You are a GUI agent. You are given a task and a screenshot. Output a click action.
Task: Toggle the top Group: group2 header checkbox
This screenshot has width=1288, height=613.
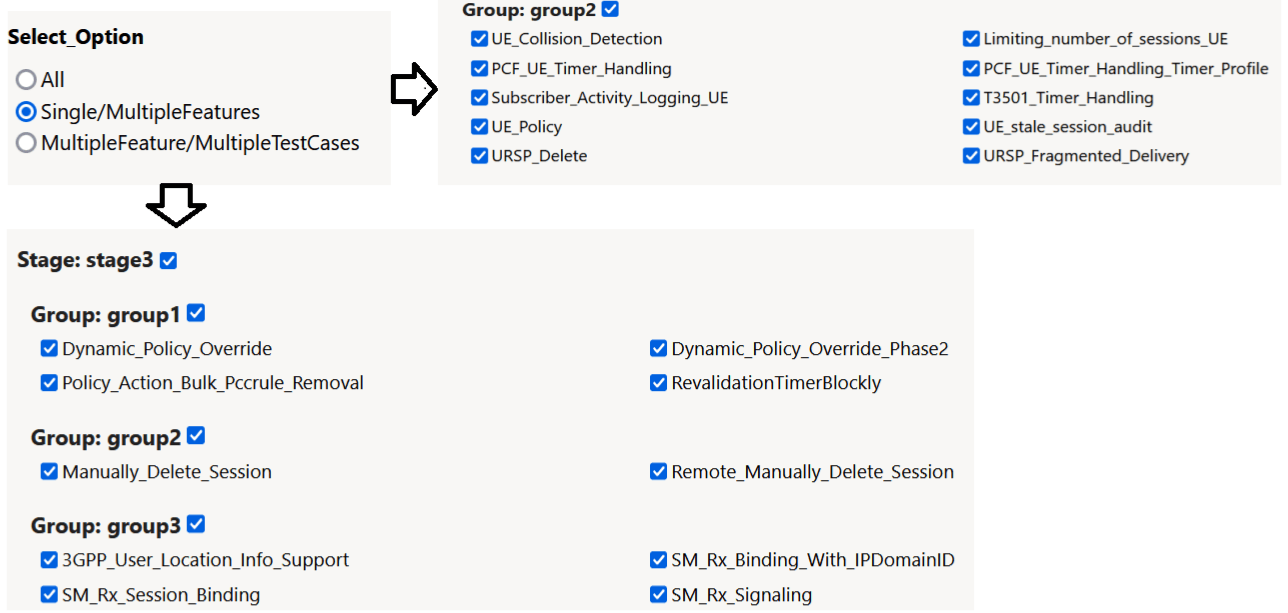click(x=610, y=9)
